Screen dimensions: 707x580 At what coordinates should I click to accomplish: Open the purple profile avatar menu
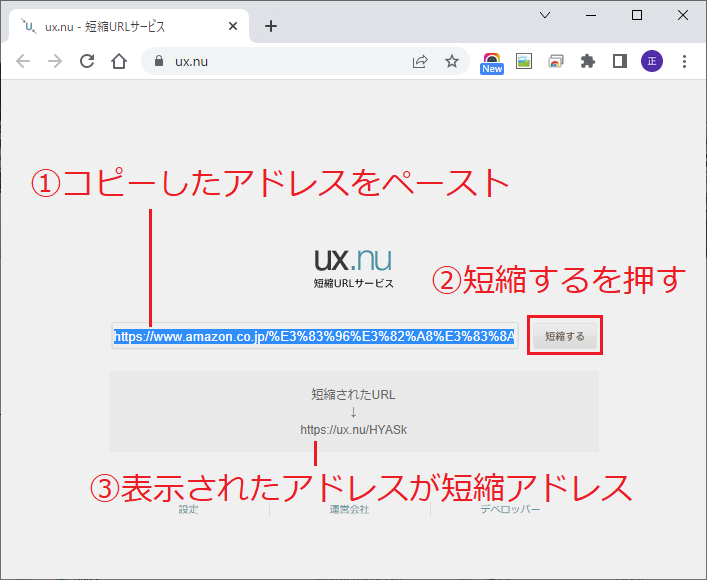(x=652, y=61)
